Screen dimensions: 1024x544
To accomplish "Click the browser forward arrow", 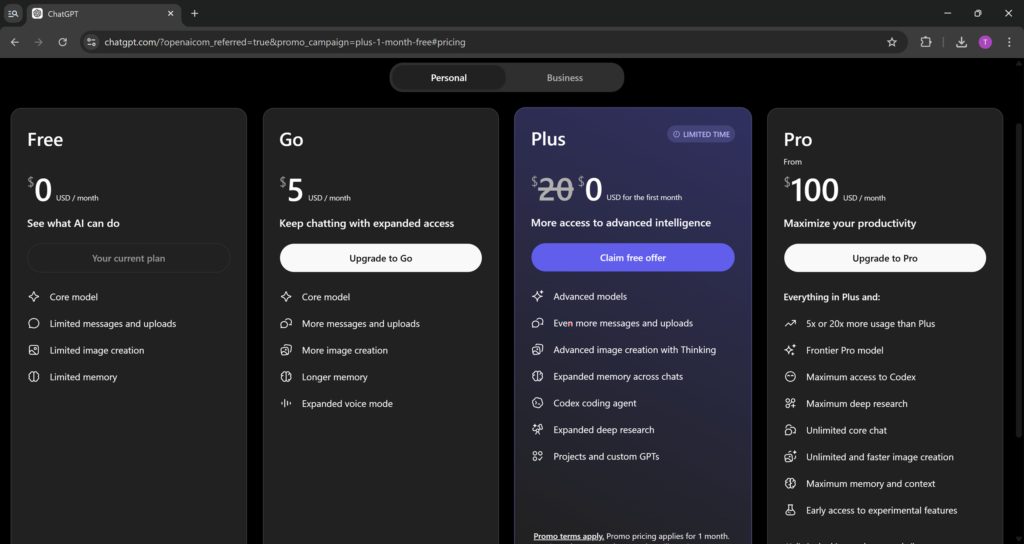I will tap(39, 42).
